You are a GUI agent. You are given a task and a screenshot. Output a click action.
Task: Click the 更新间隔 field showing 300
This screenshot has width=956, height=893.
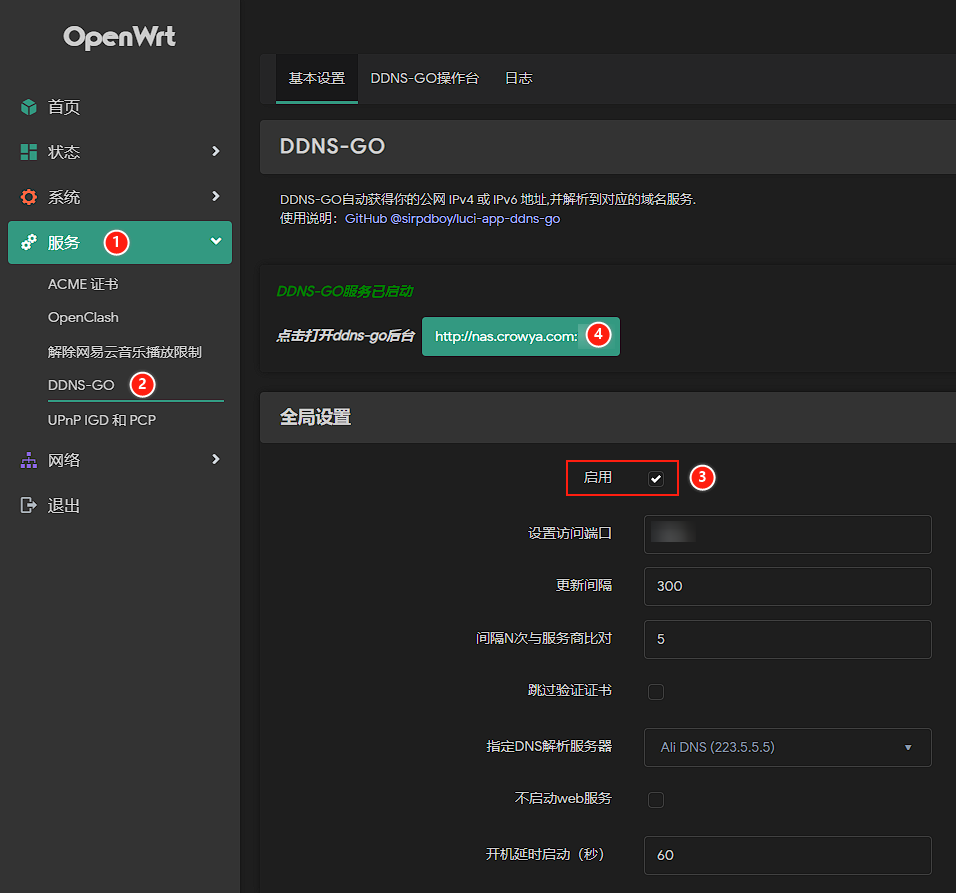(x=787, y=586)
